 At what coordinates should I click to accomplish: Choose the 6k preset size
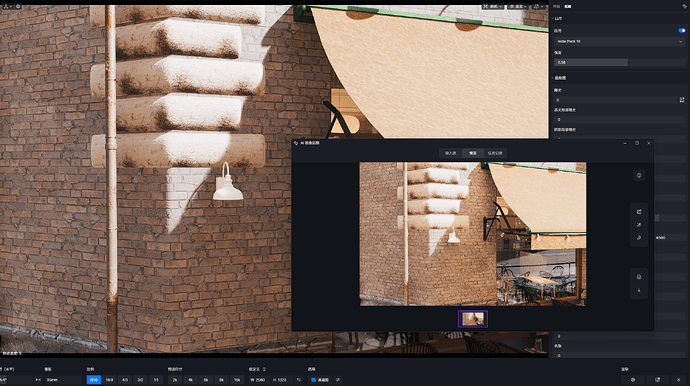(x=206, y=380)
